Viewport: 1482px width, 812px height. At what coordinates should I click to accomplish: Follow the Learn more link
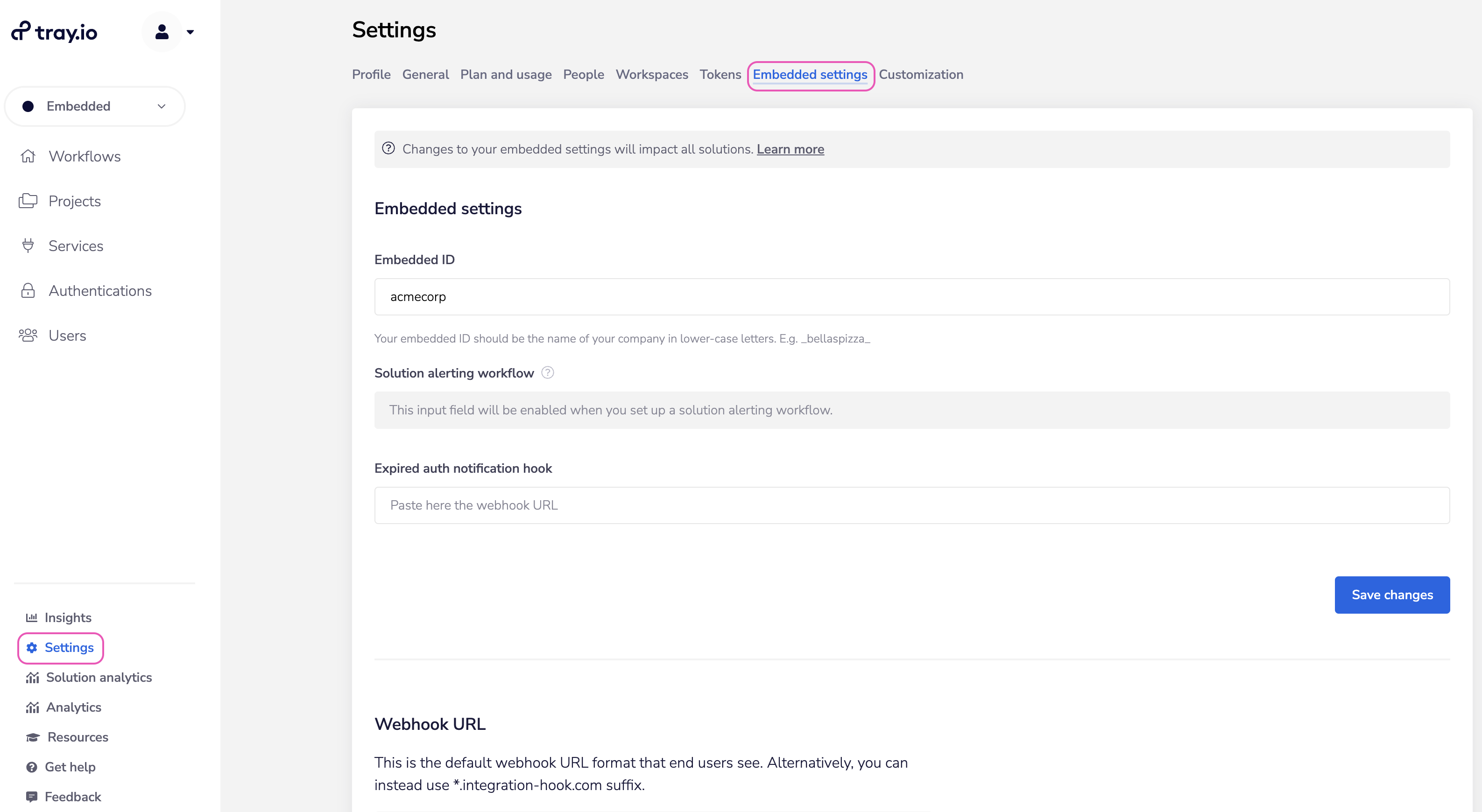tap(790, 149)
